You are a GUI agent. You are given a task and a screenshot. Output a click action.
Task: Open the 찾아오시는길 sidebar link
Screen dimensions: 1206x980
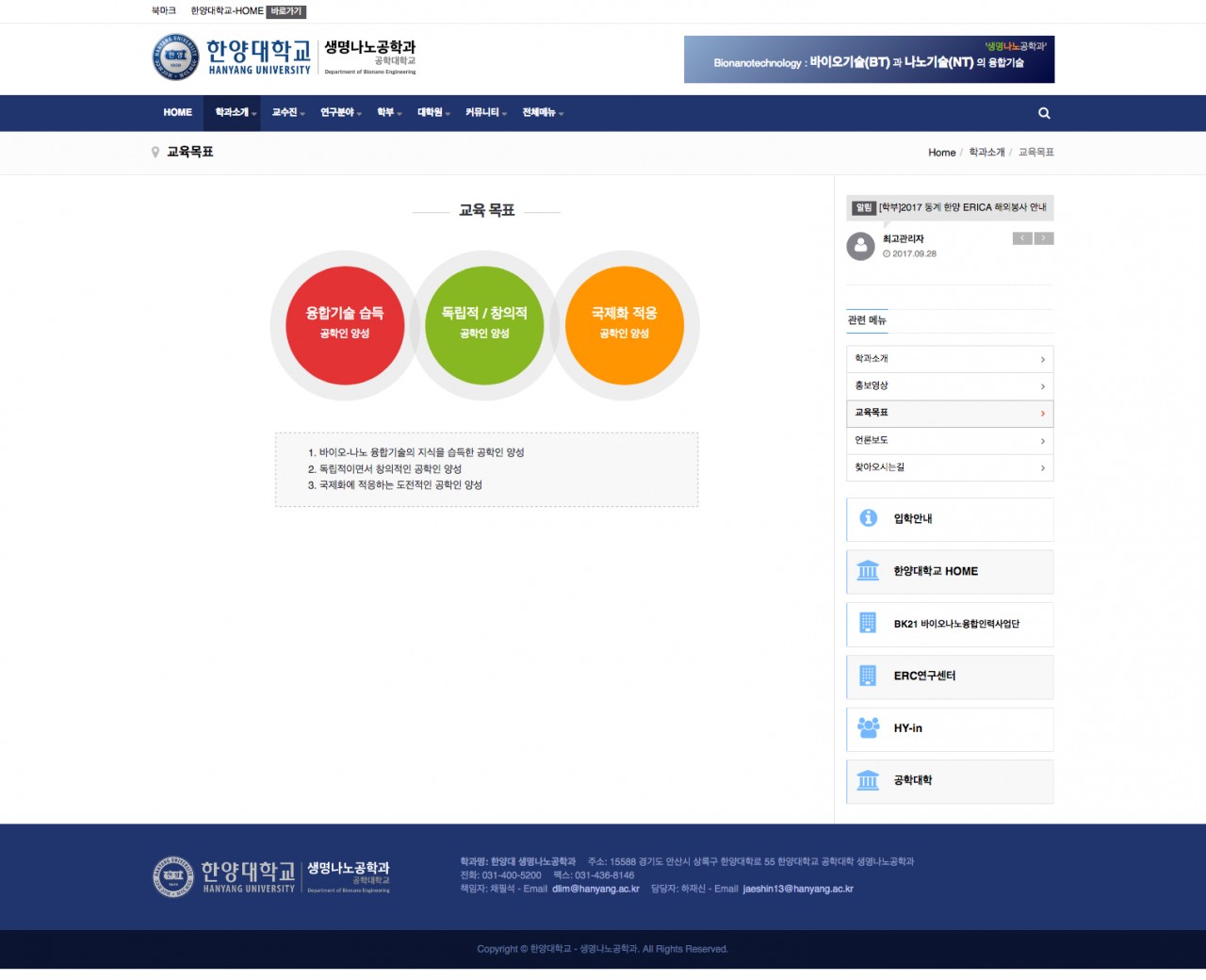[949, 467]
